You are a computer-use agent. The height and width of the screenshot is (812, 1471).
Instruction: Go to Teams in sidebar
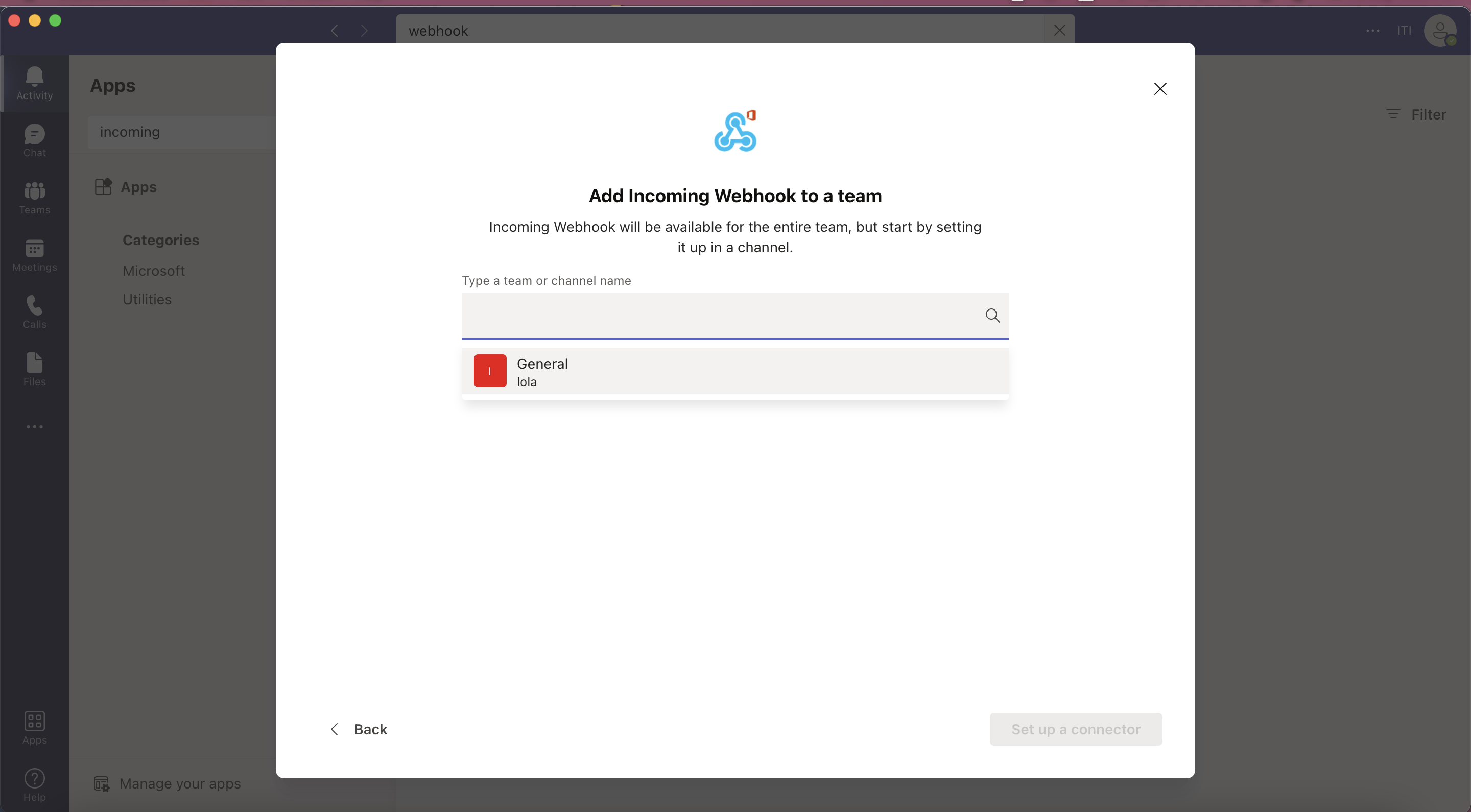click(34, 197)
